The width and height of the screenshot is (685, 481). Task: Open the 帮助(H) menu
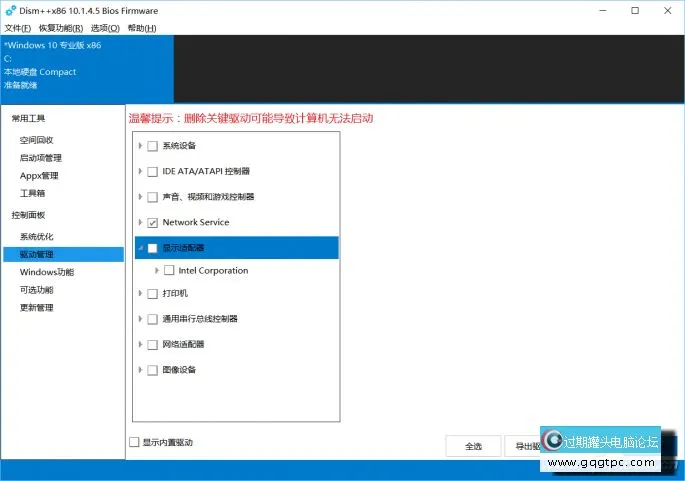pos(142,27)
